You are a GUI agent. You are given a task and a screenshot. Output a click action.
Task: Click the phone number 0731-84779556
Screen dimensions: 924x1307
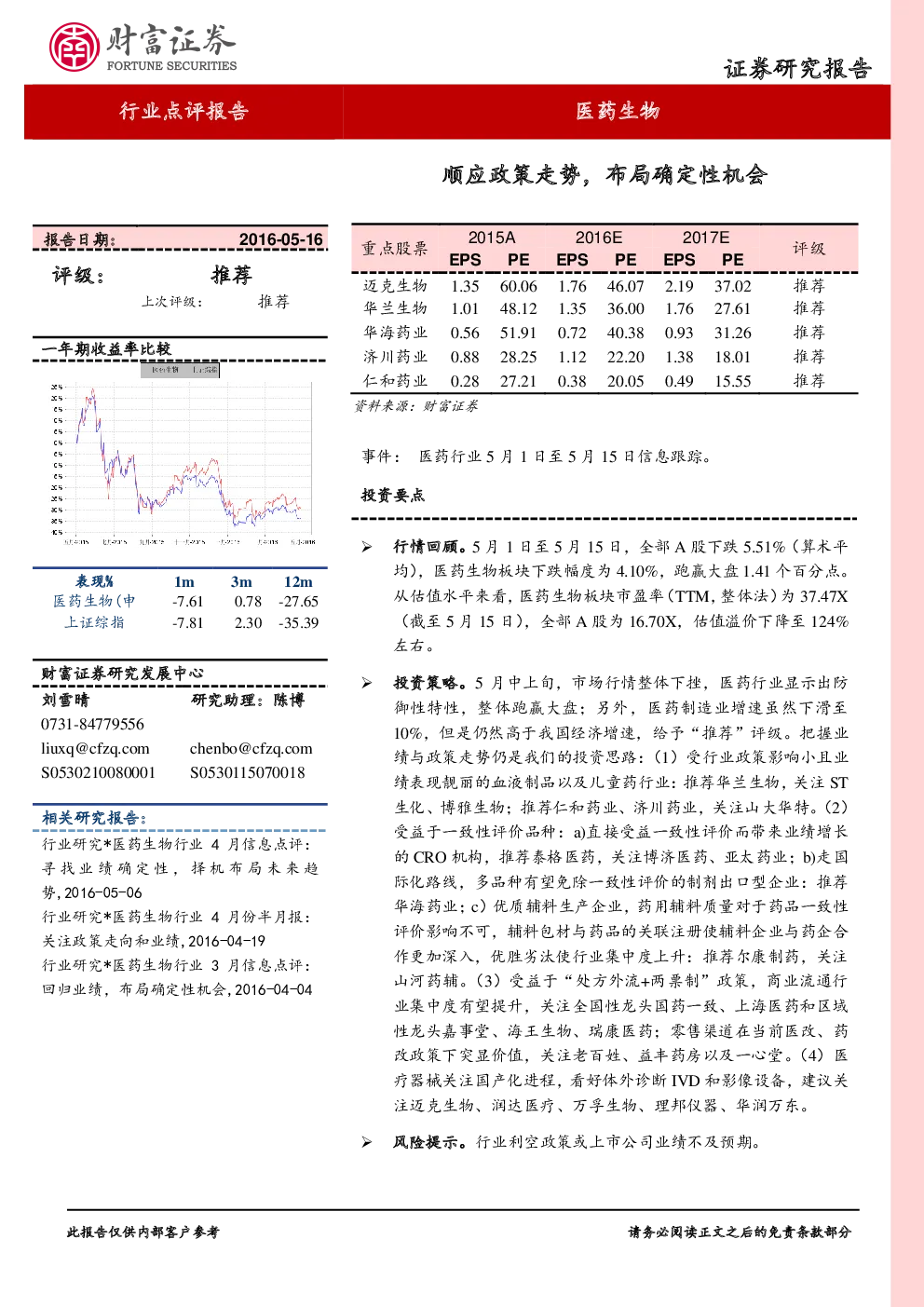(92, 725)
